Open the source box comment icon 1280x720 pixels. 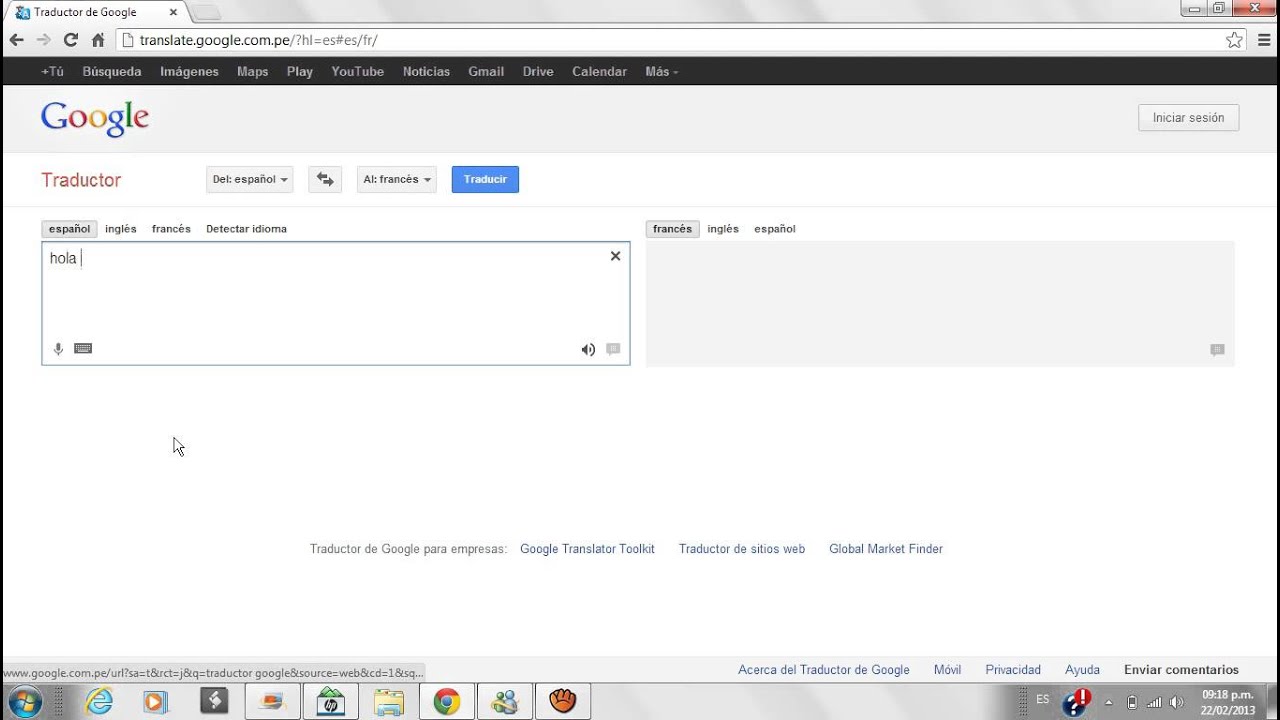[x=613, y=349]
